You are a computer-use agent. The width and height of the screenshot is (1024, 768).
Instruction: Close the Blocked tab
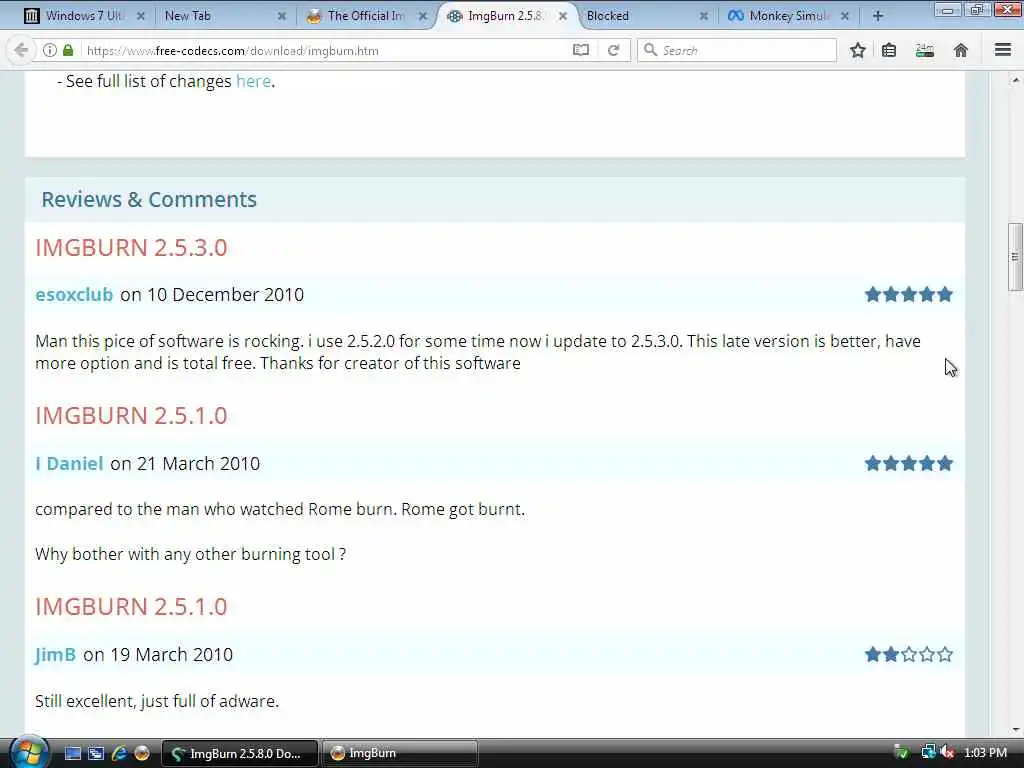[x=703, y=16]
